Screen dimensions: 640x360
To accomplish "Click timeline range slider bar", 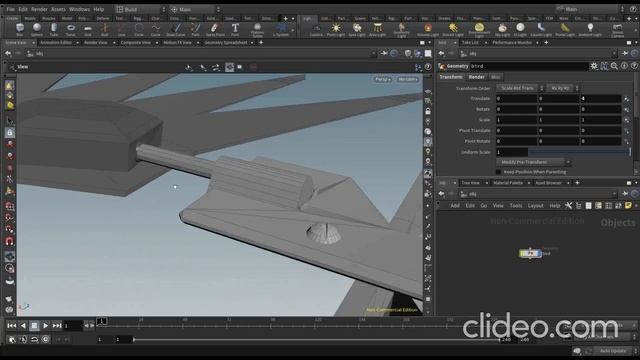I will pyautogui.click(x=316, y=340).
